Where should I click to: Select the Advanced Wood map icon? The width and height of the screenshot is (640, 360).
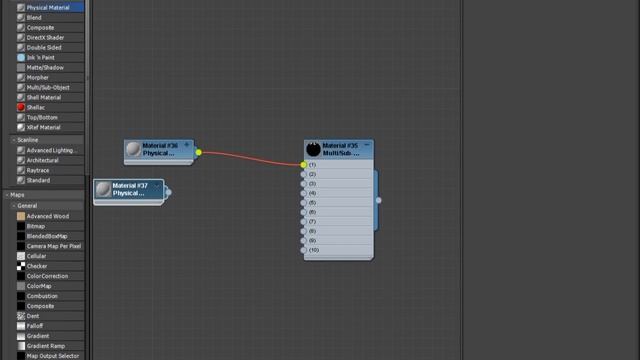[21, 216]
